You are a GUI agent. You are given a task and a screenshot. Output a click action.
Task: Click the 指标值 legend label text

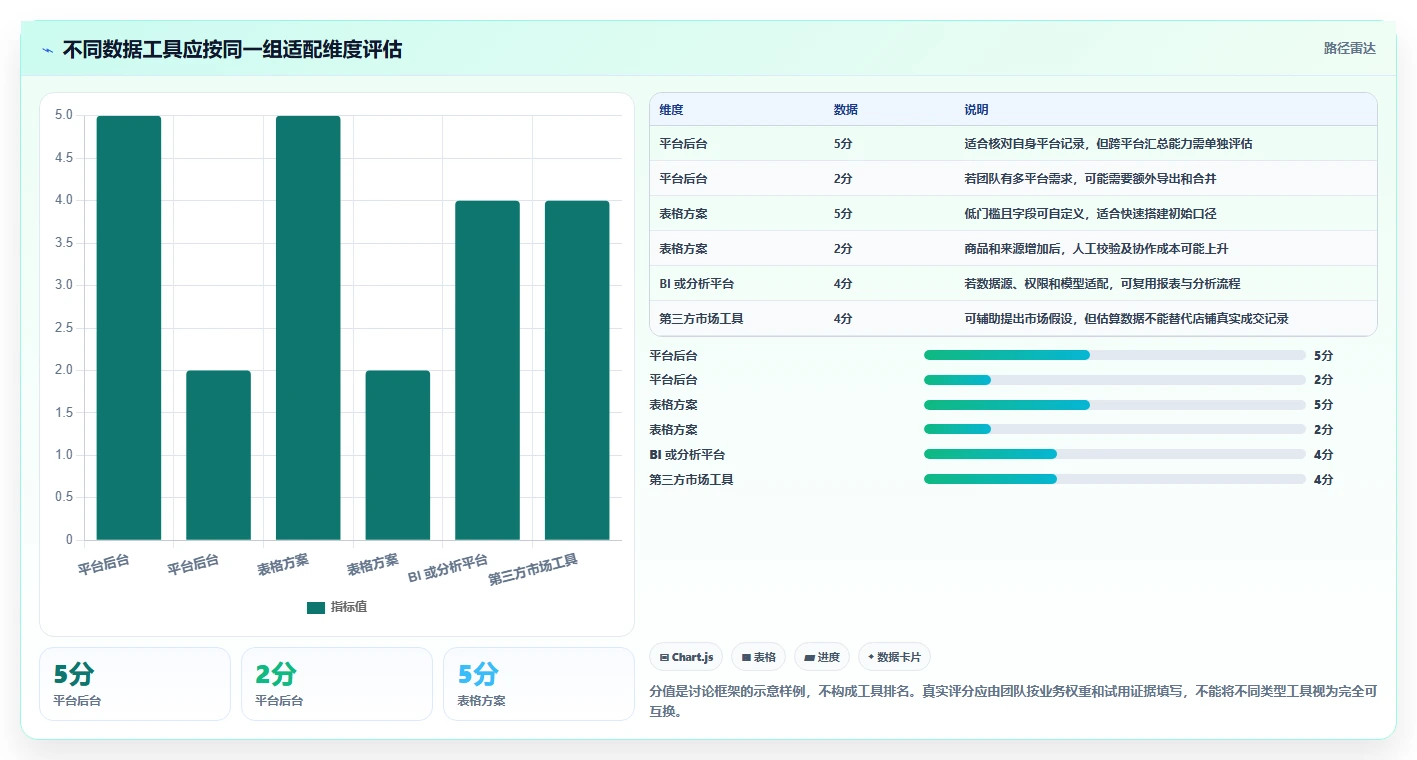coord(349,607)
